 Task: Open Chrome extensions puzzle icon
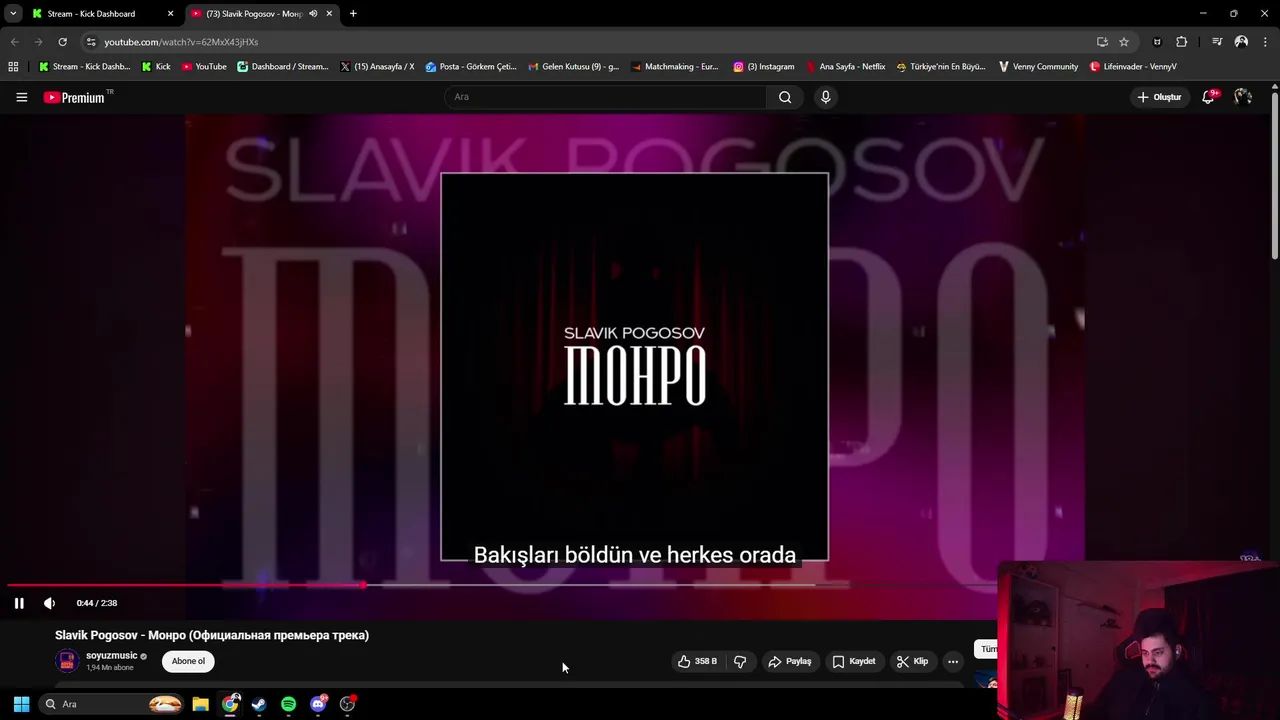[1182, 42]
